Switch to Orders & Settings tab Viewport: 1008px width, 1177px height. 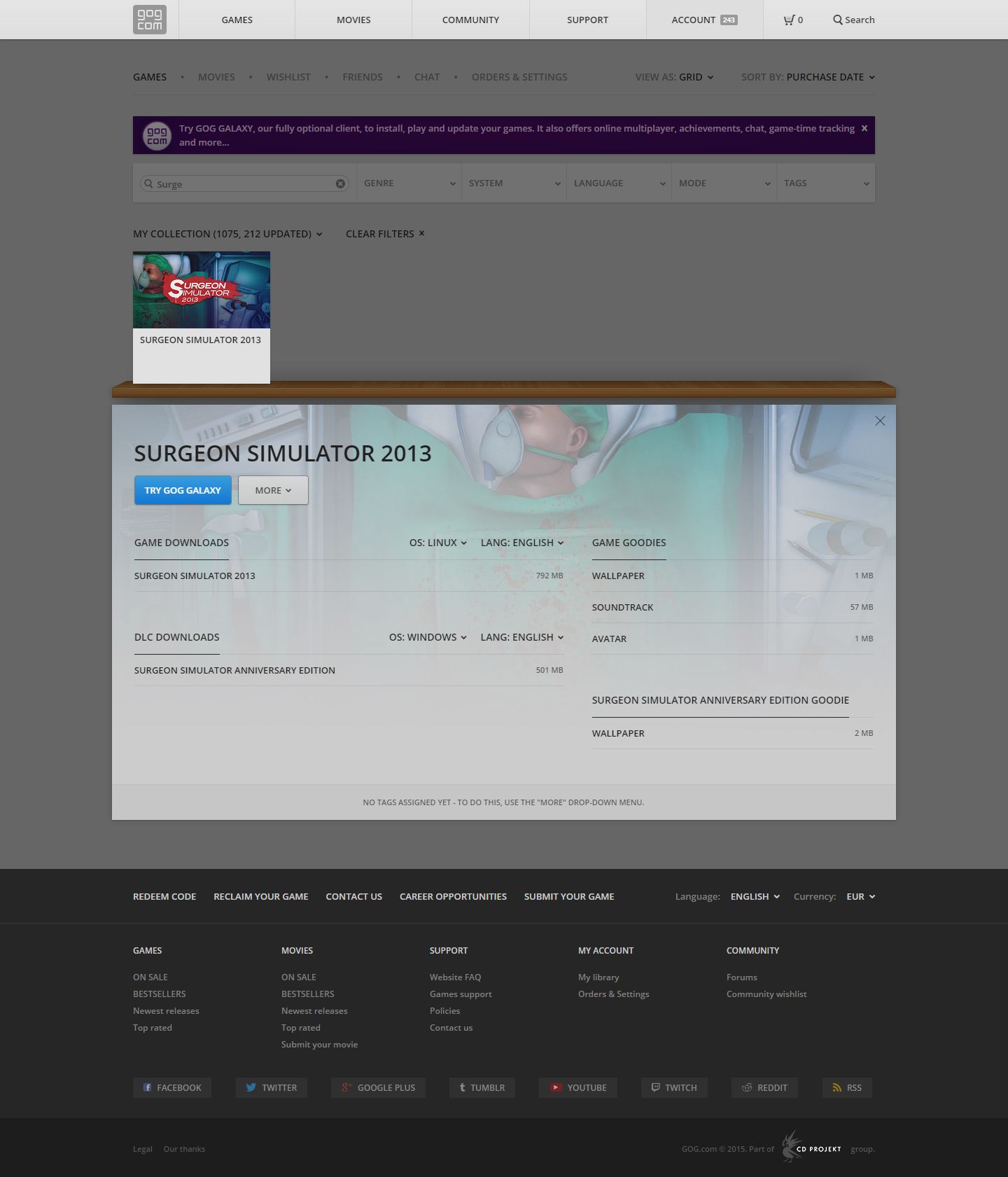coord(519,77)
